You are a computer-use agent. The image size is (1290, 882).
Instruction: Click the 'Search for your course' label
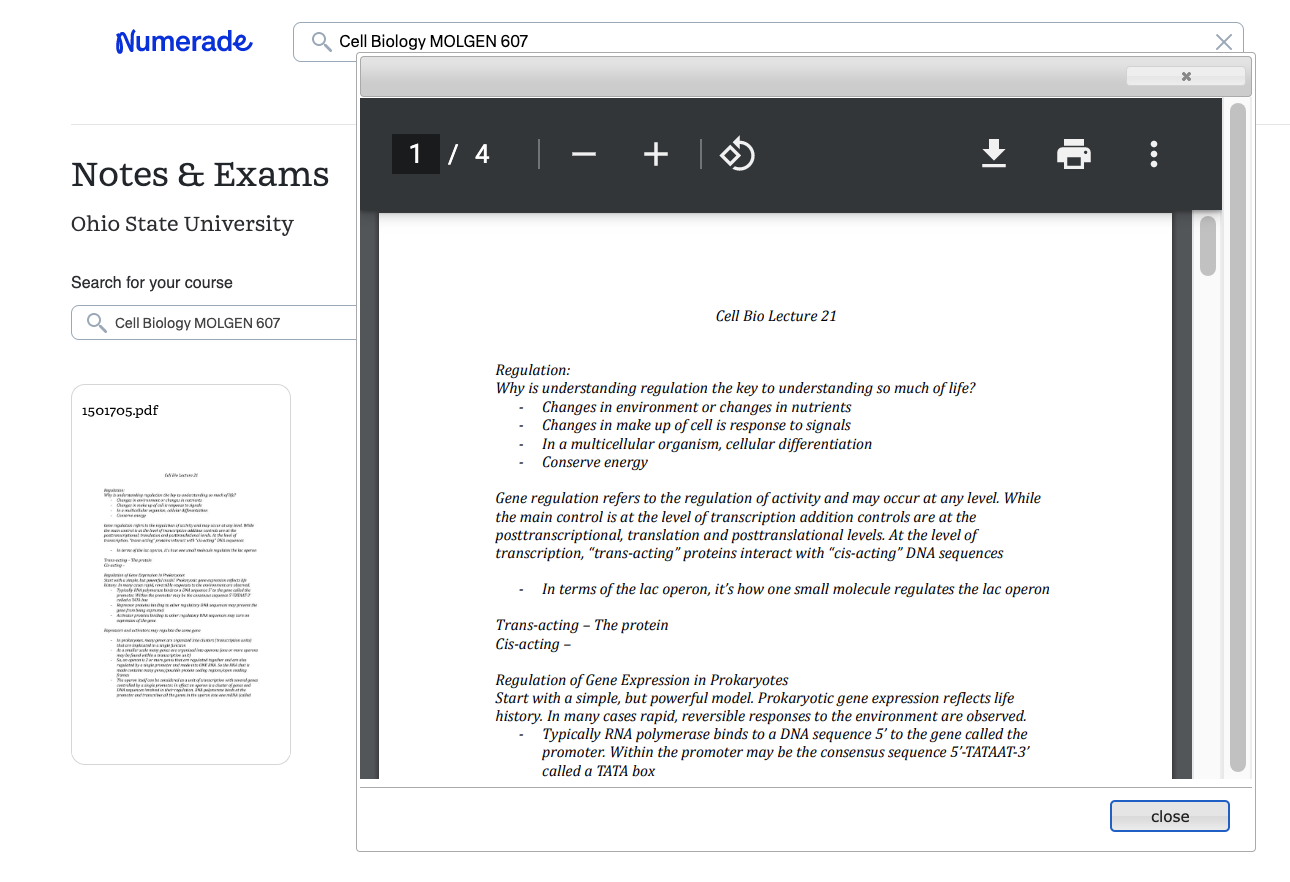tap(152, 283)
